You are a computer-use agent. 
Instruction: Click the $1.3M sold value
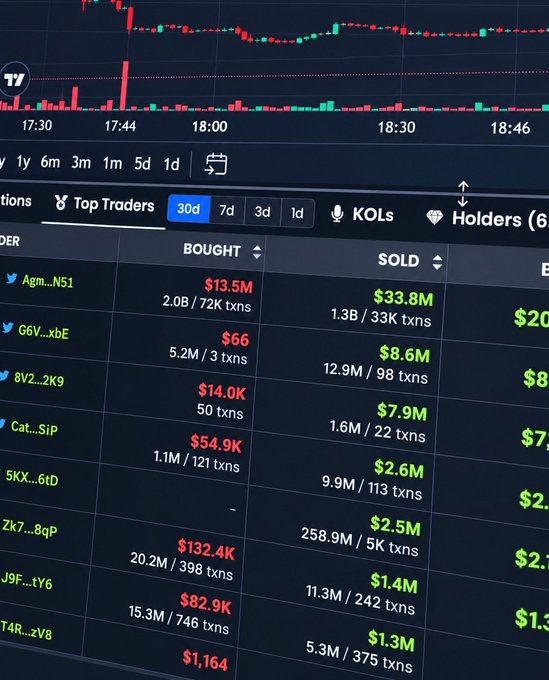pyautogui.click(x=391, y=641)
